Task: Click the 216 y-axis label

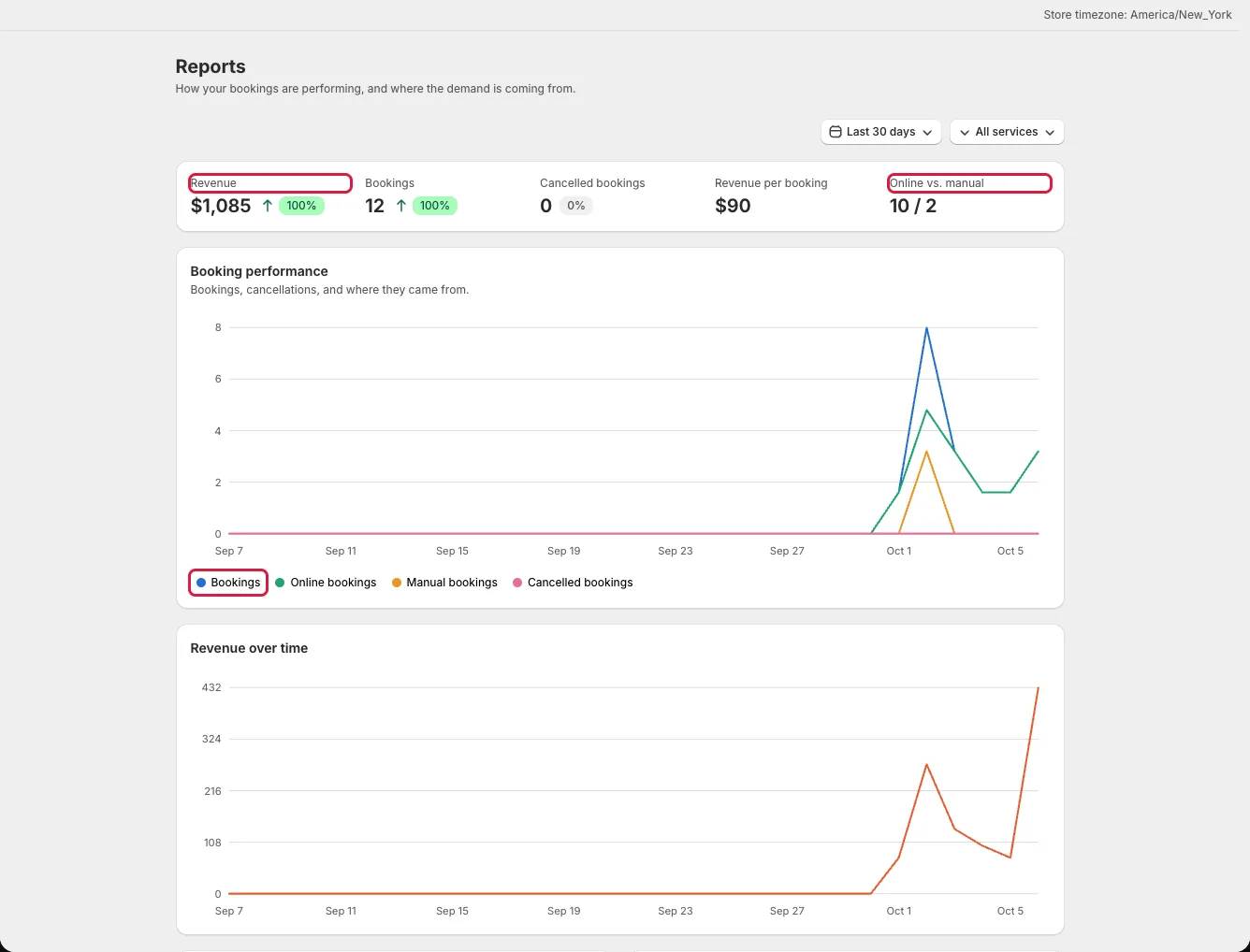Action: coord(212,791)
